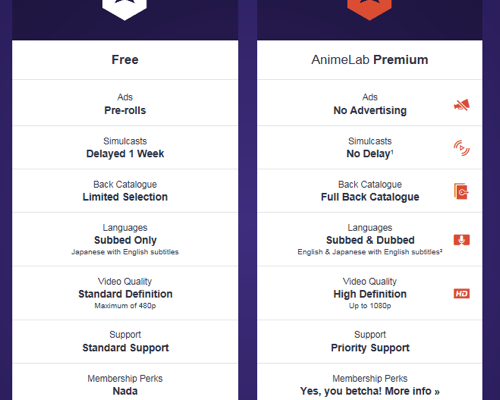
Task: Click the High Definition text
Action: coord(370,294)
